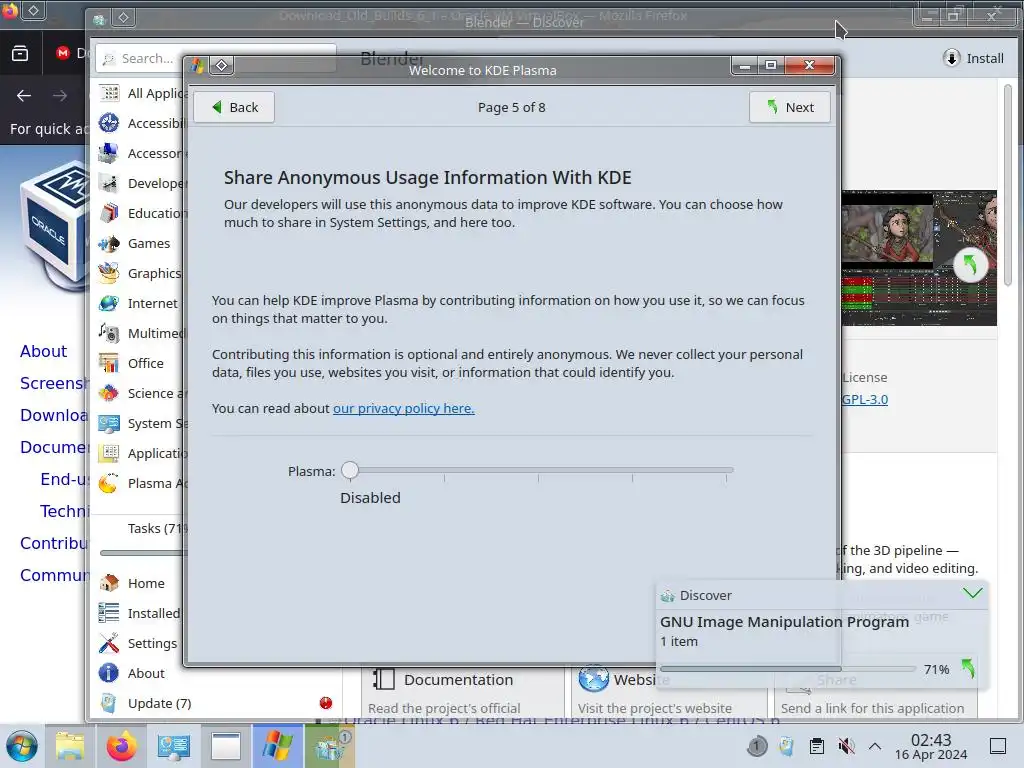1024x768 pixels.
Task: Open the privacy policy link
Action: click(404, 408)
